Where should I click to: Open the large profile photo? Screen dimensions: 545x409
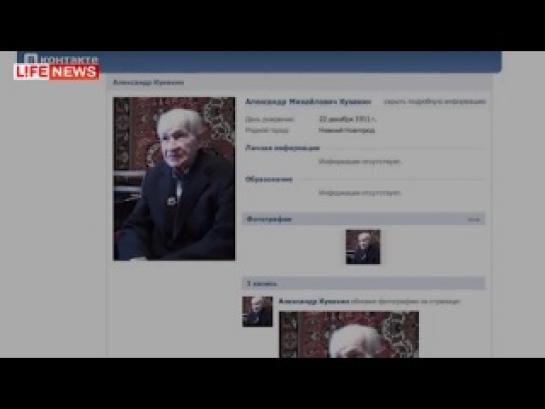(174, 179)
